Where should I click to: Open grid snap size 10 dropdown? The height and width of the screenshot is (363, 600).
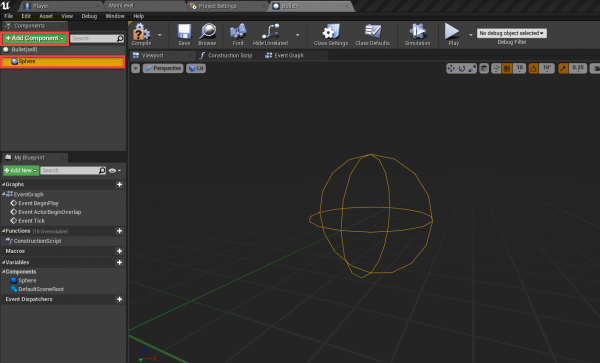[x=519, y=68]
